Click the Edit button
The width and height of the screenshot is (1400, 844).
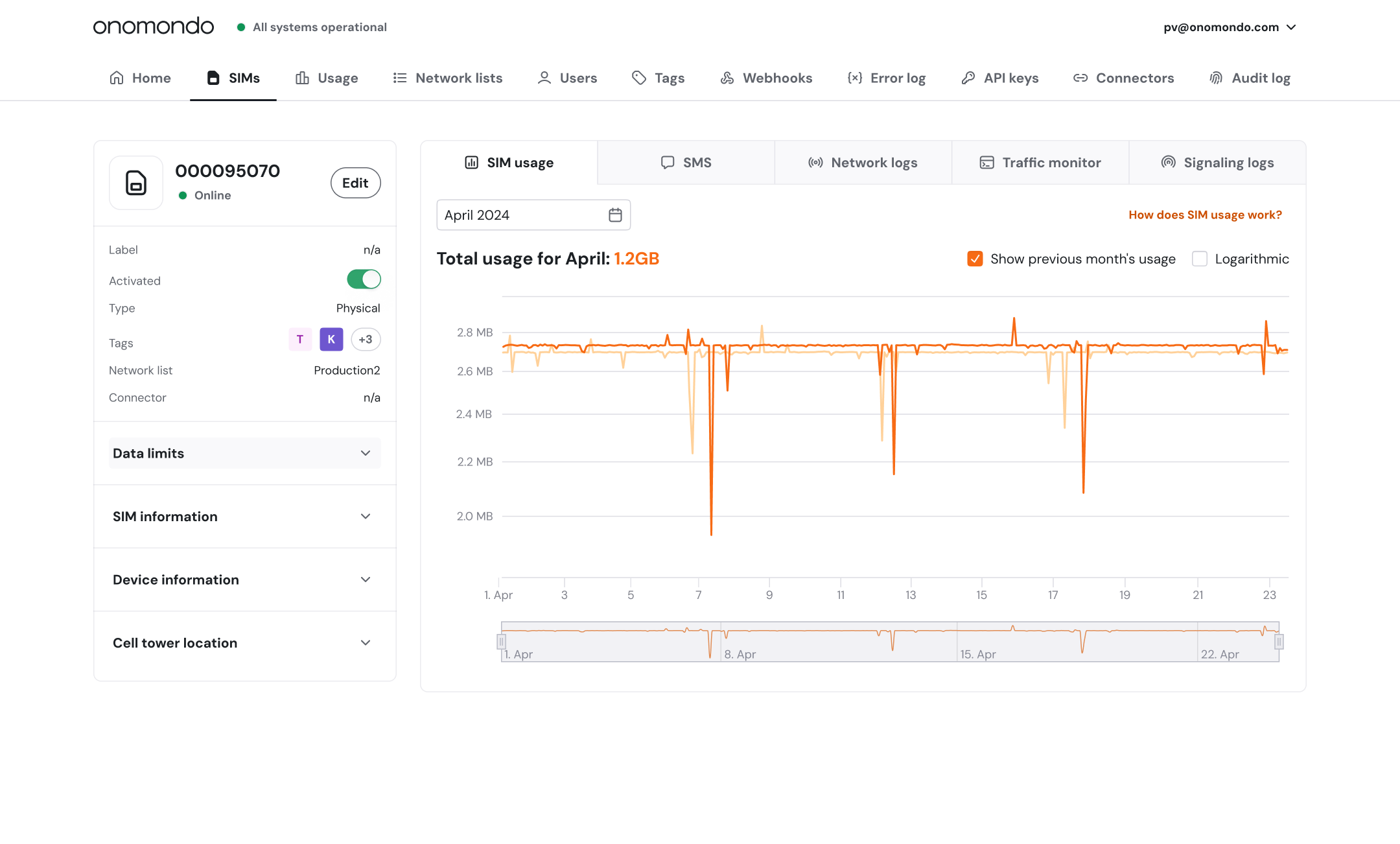click(x=355, y=183)
